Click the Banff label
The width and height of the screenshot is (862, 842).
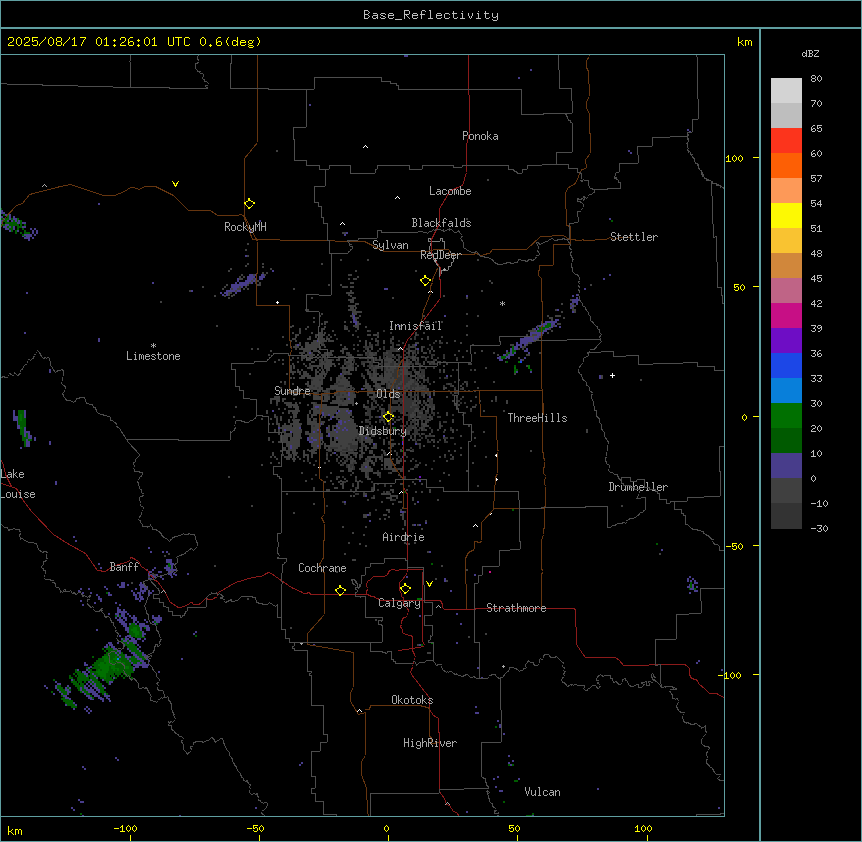[x=124, y=567]
